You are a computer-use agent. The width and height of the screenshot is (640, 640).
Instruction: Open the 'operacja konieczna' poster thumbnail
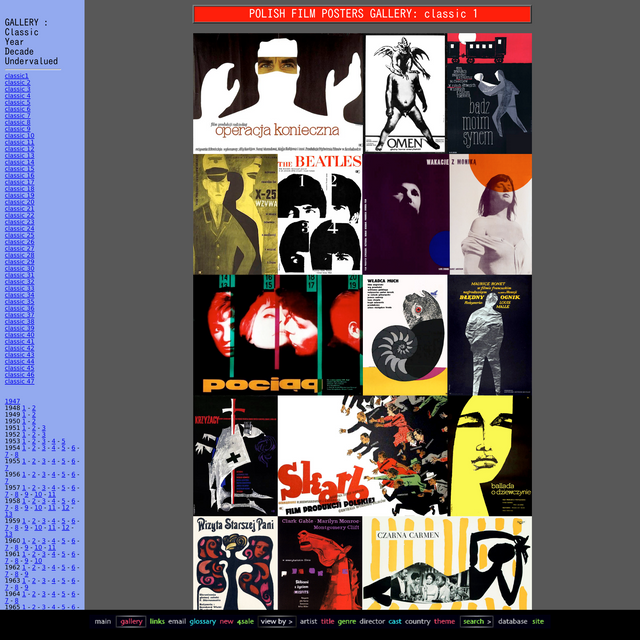[x=278, y=93]
